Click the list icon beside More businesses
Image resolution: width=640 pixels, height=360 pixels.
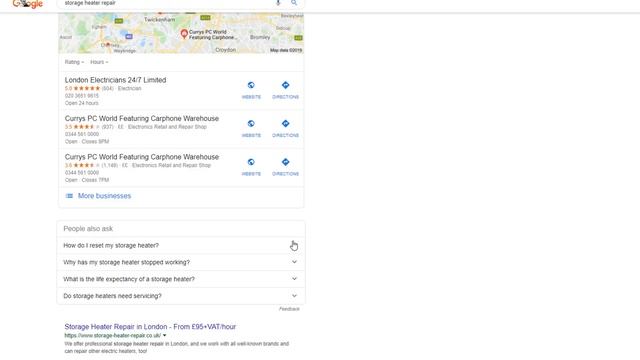[x=69, y=196]
